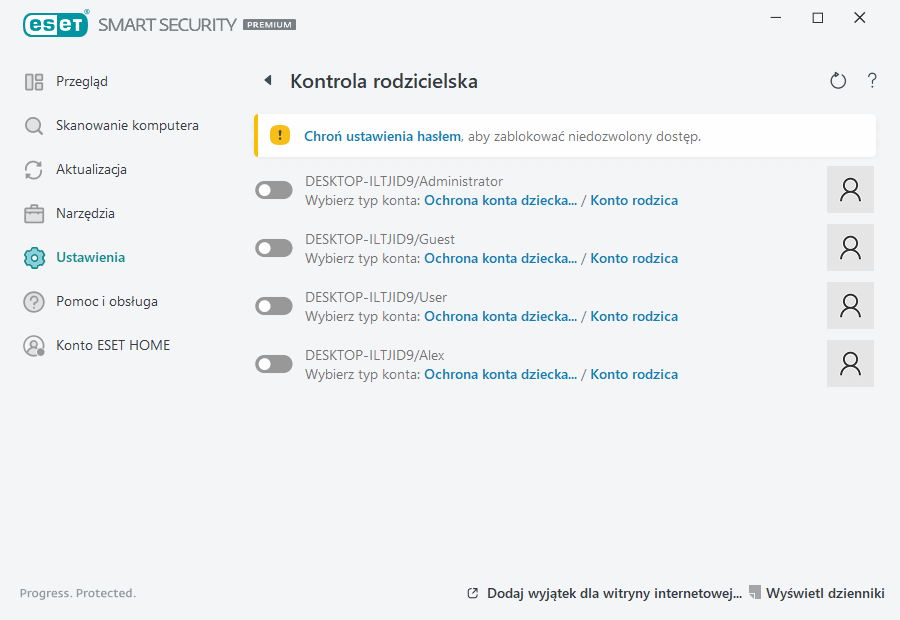Open Narzędzia from the sidebar
Screen dimensions: 900x620
85,214
